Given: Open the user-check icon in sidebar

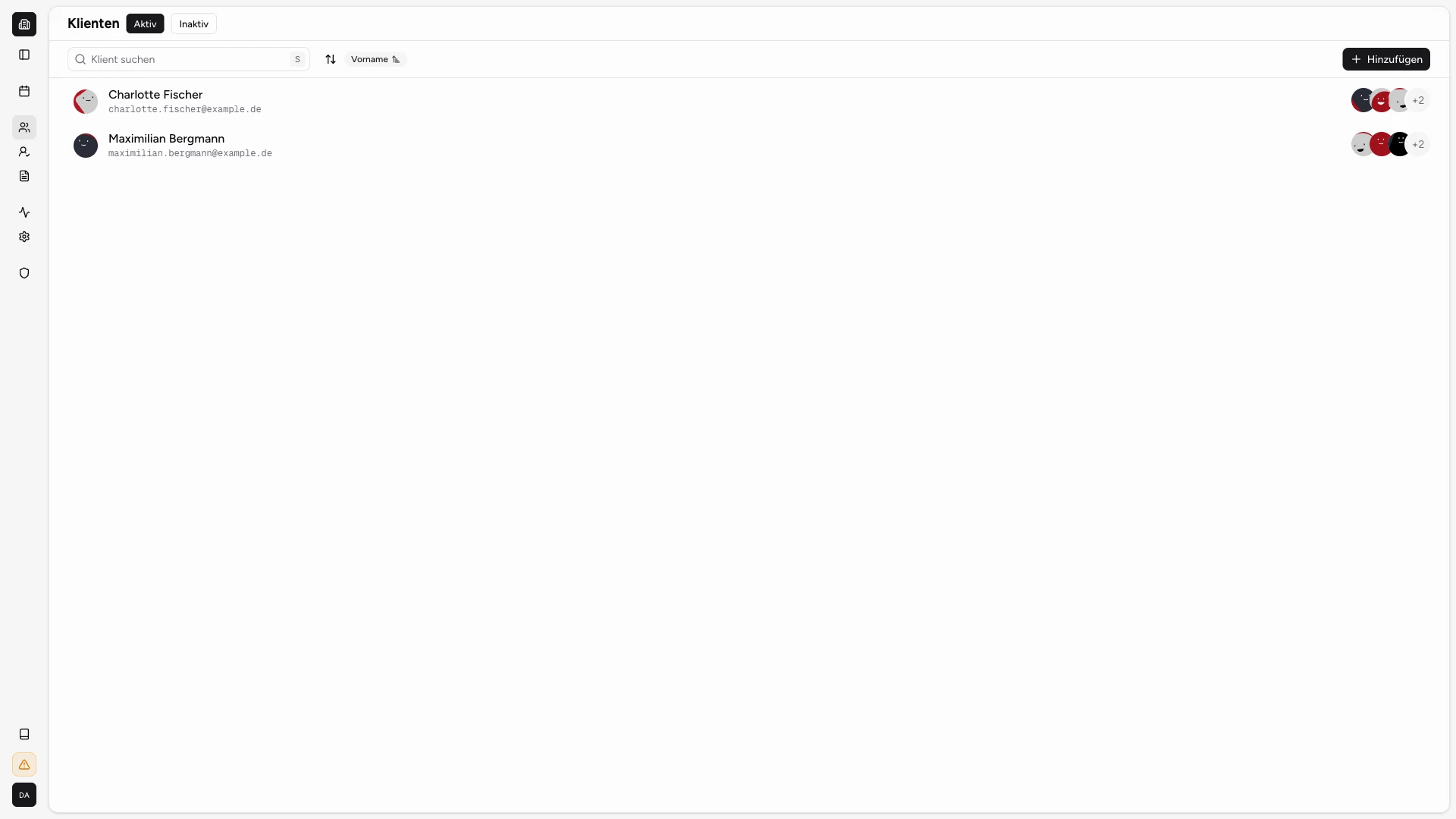Looking at the screenshot, I should [x=24, y=152].
